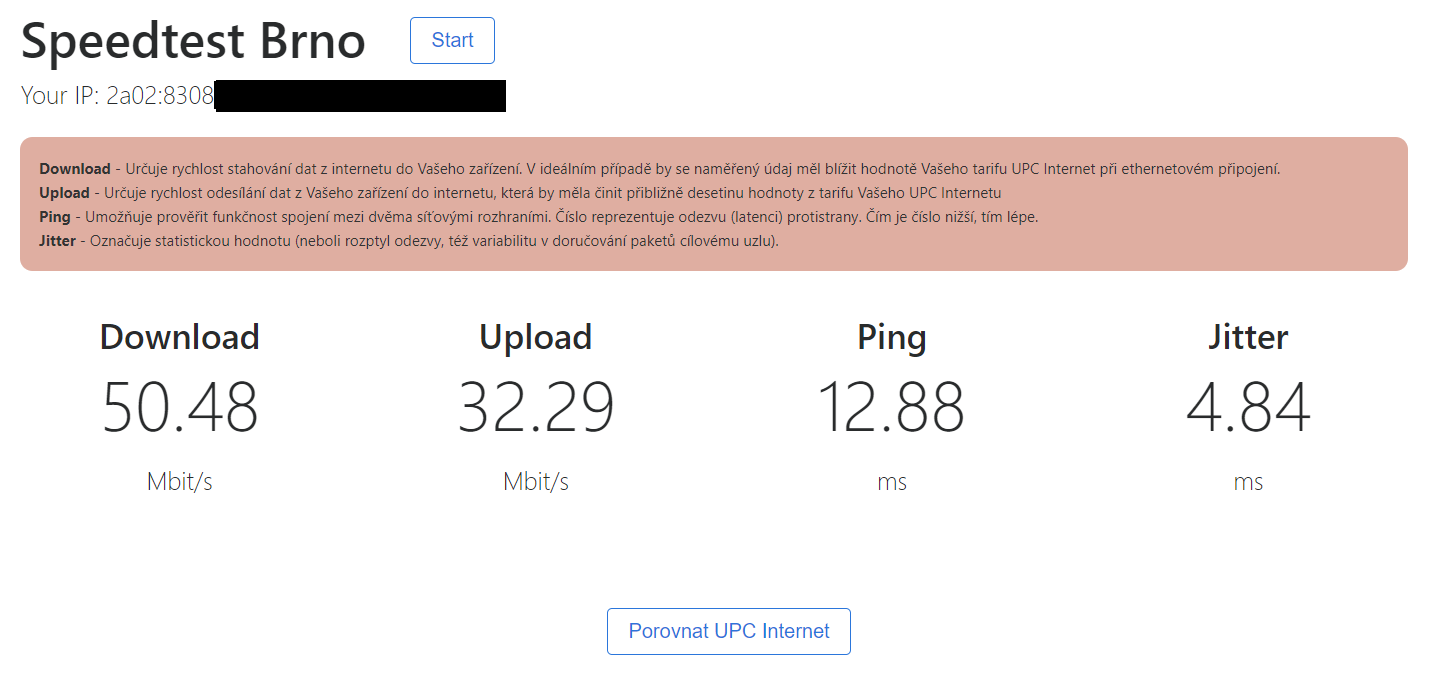Click the bold Jitter term in info box
The width and height of the screenshot is (1446, 683).
tap(57, 241)
